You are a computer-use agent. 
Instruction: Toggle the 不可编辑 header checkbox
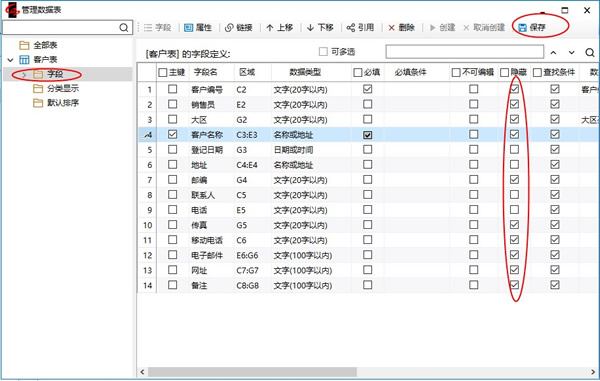[x=456, y=72]
